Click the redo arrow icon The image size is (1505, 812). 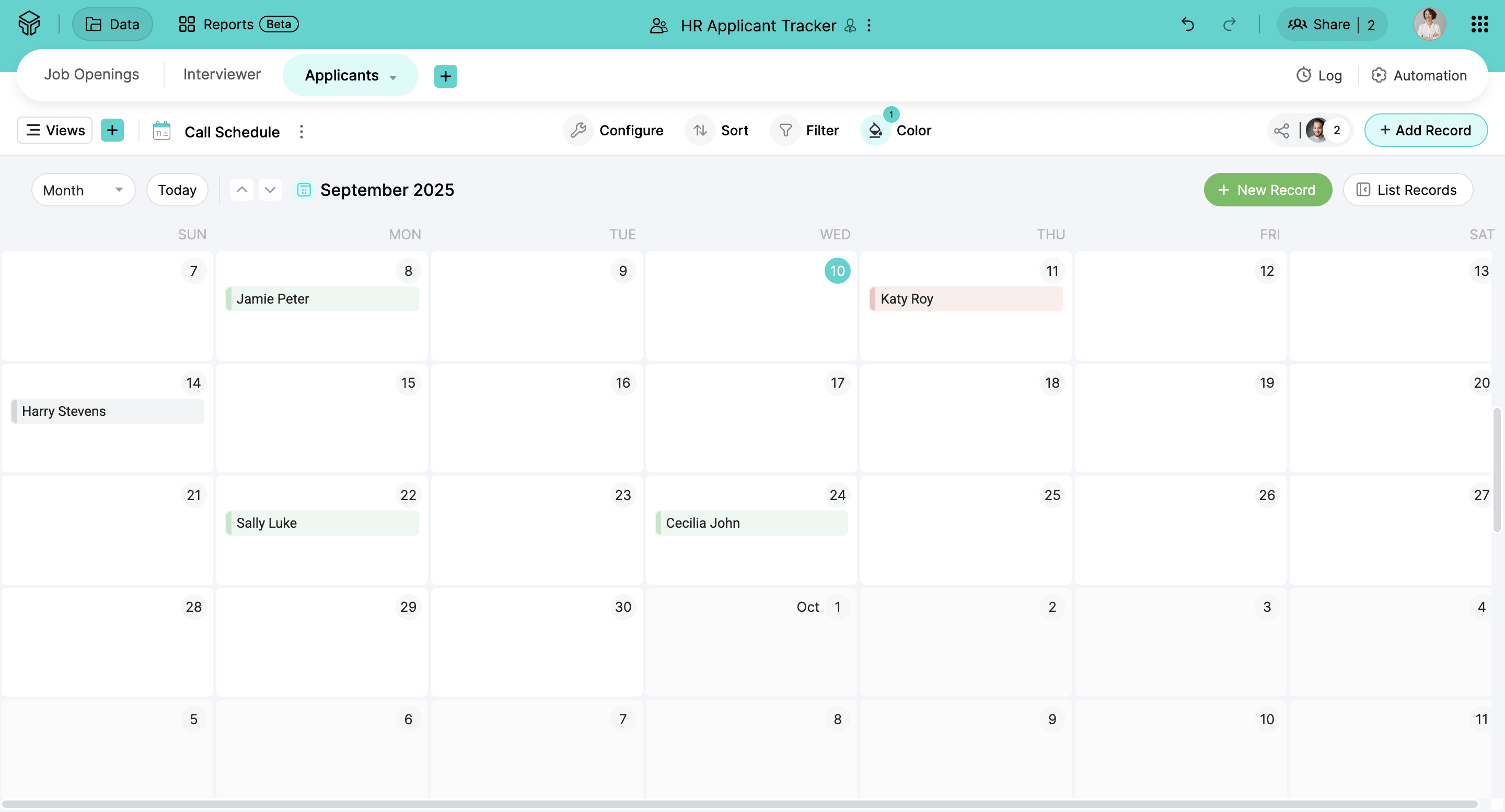pyautogui.click(x=1229, y=25)
